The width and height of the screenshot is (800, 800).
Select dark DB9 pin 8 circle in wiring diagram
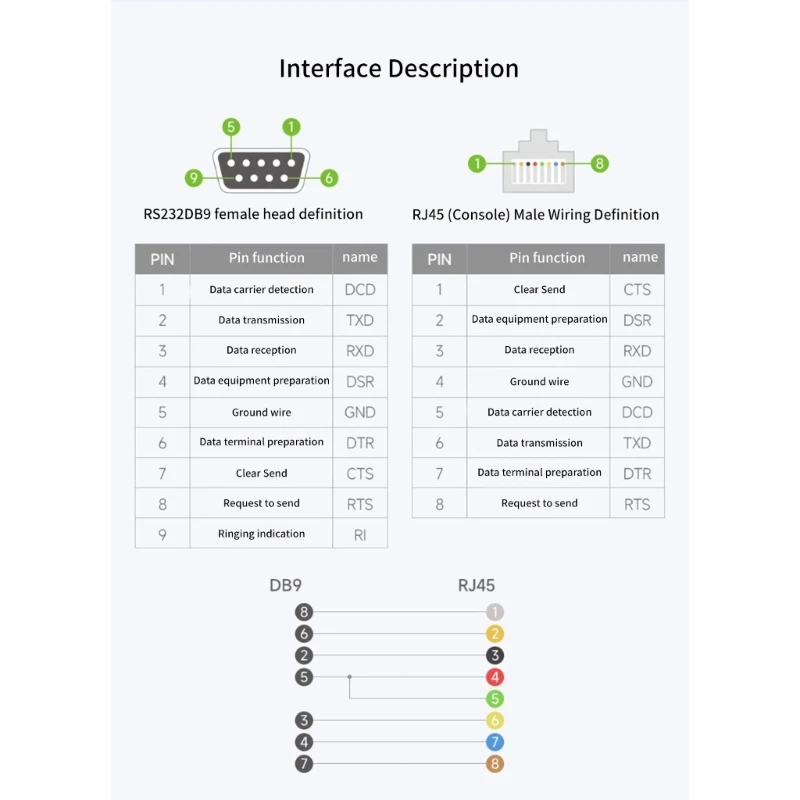click(305, 612)
